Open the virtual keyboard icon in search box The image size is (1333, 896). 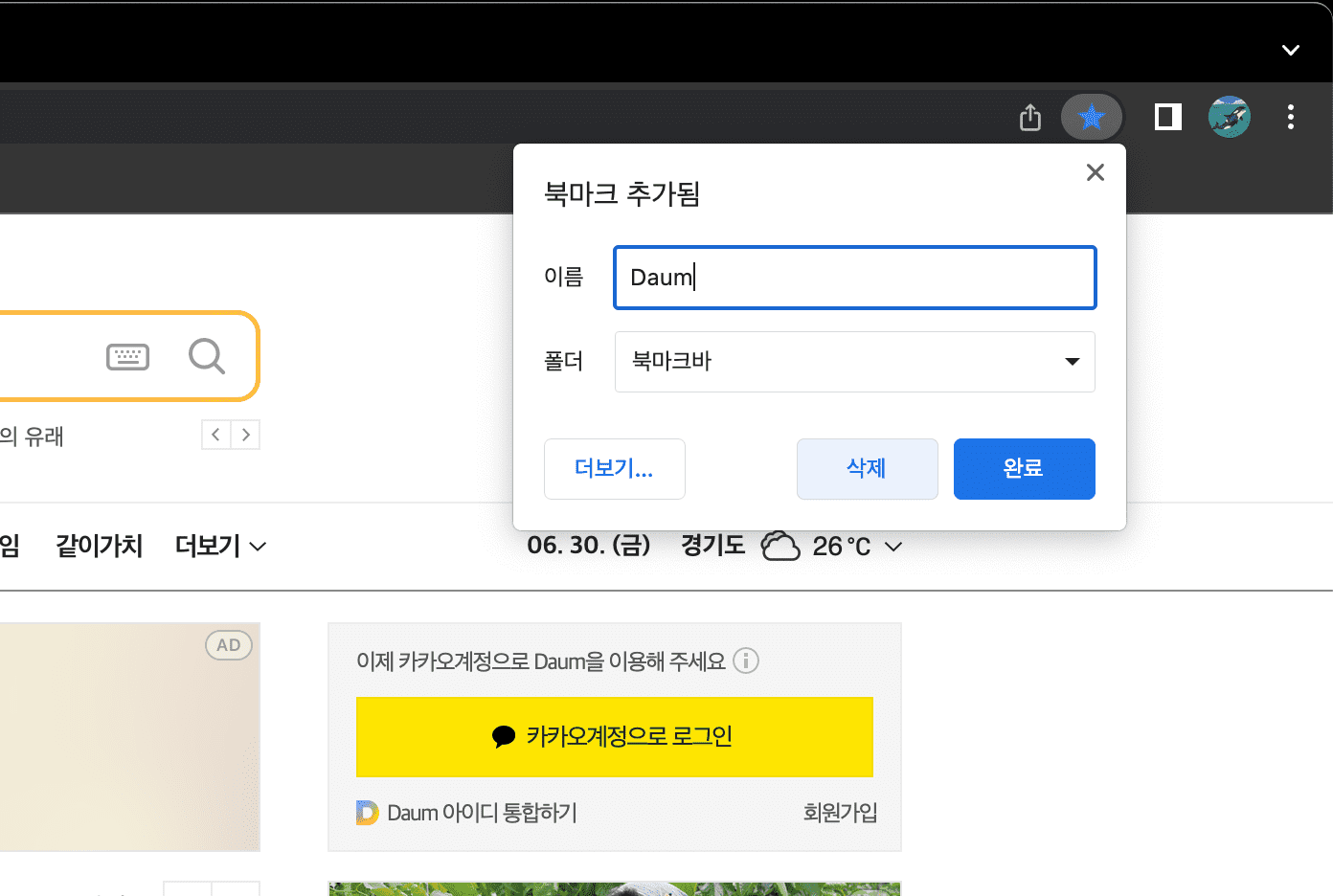(127, 357)
